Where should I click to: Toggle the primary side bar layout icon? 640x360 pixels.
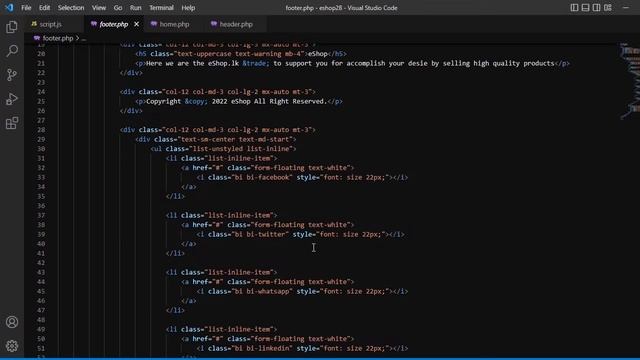point(574,8)
